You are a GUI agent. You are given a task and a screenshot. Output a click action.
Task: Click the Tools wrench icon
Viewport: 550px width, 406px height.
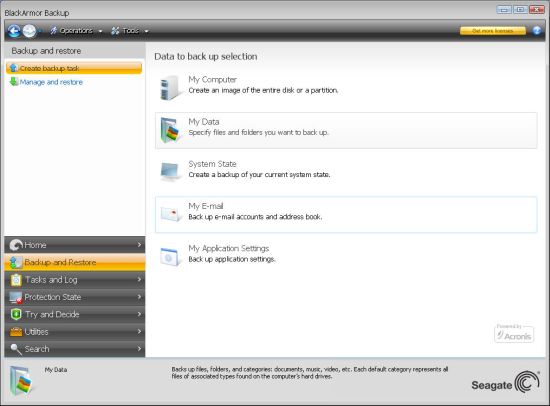coord(115,31)
